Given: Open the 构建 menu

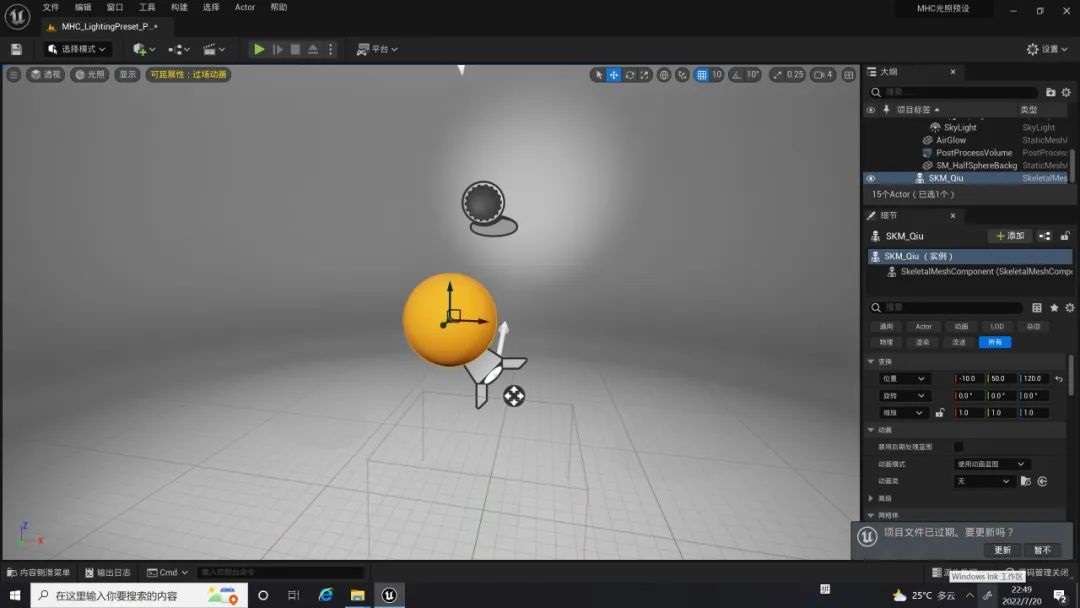Looking at the screenshot, I should coord(179,7).
